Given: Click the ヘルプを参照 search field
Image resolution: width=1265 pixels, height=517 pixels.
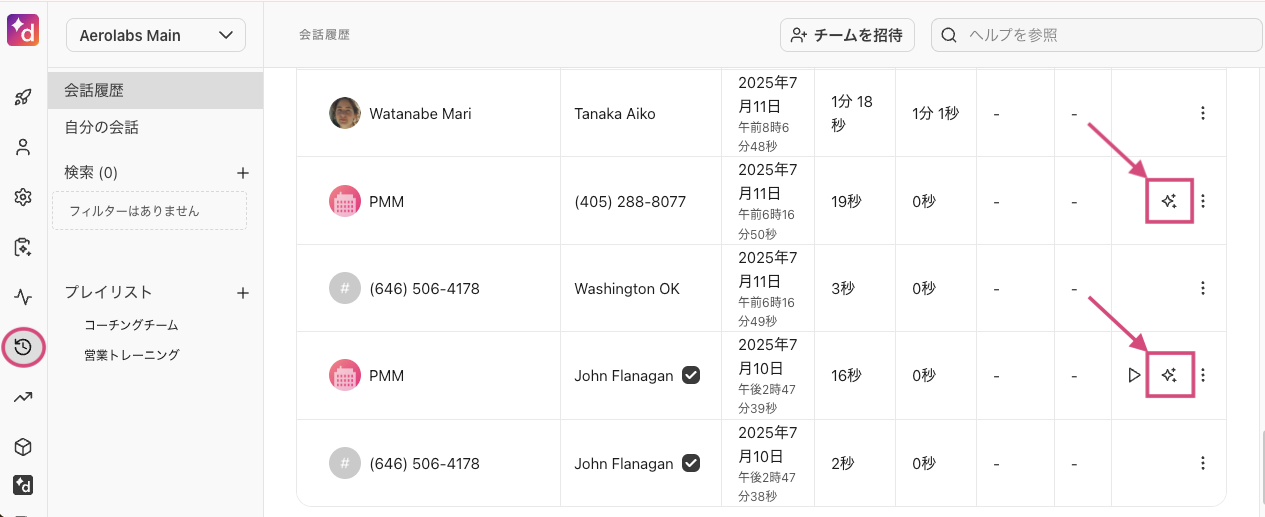Looking at the screenshot, I should (x=1096, y=35).
